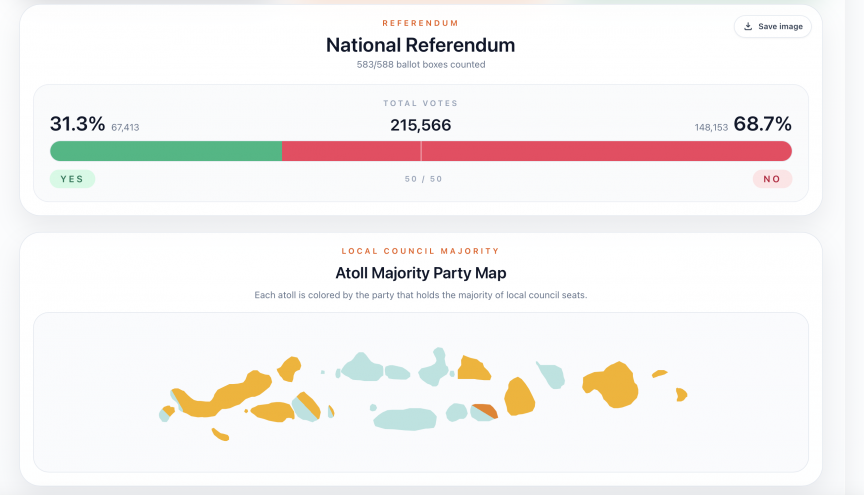864x495 pixels.
Task: Select the green YES badge
Action: pos(72,179)
